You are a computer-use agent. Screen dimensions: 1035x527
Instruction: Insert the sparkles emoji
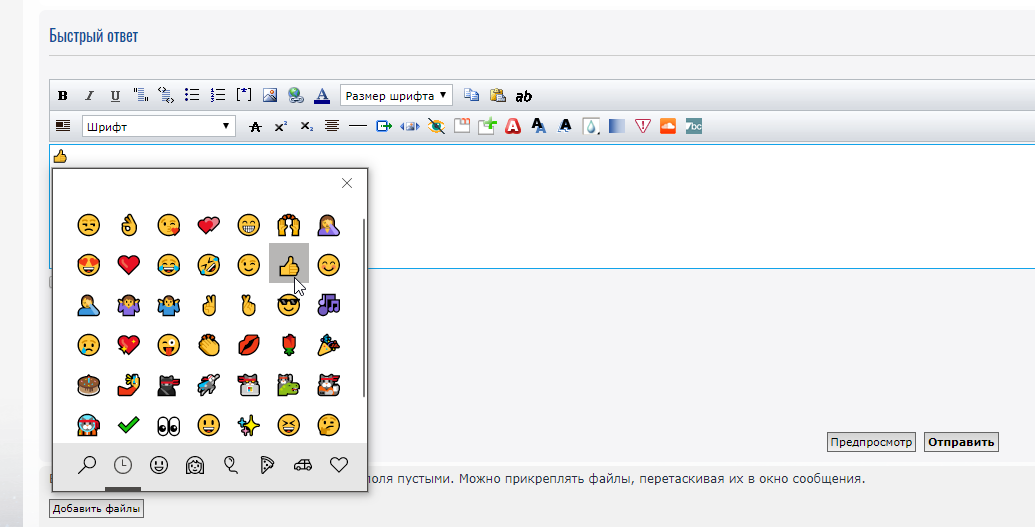pyautogui.click(x=249, y=425)
